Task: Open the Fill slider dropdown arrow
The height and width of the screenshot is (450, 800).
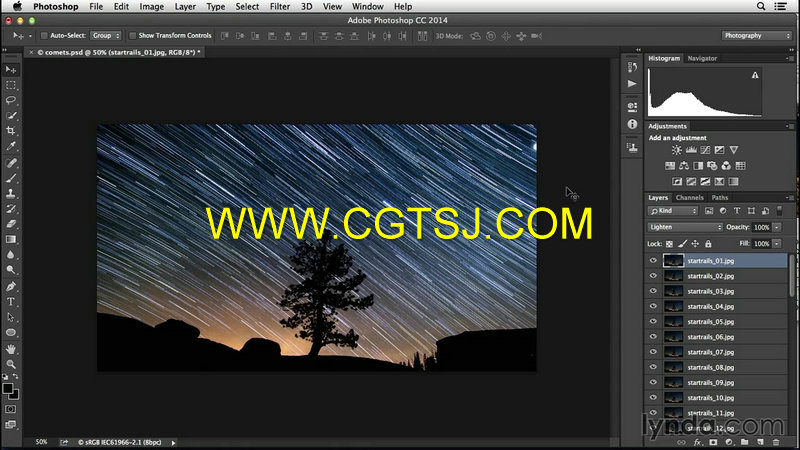Action: pos(777,244)
